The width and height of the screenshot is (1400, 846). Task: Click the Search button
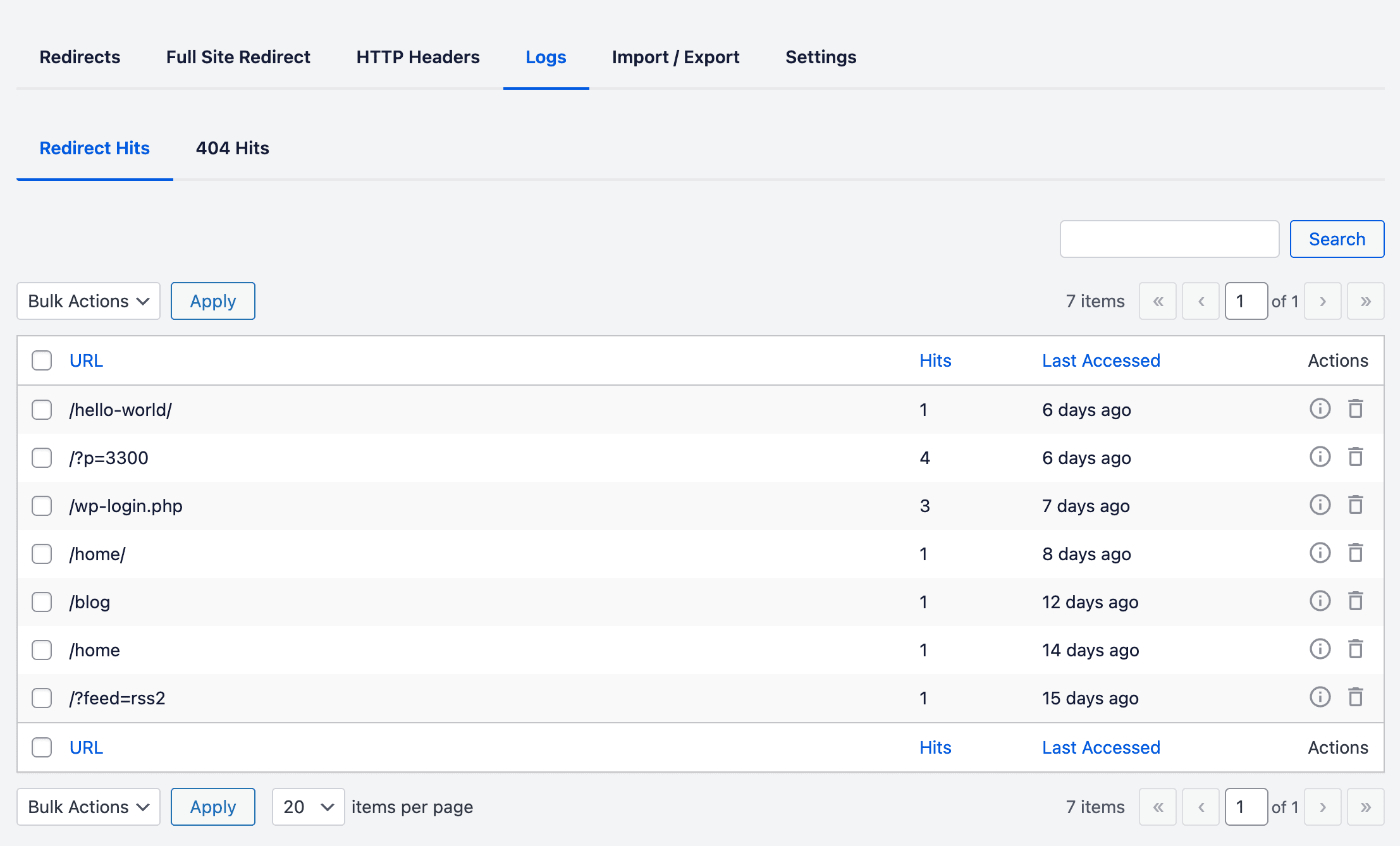click(1337, 238)
